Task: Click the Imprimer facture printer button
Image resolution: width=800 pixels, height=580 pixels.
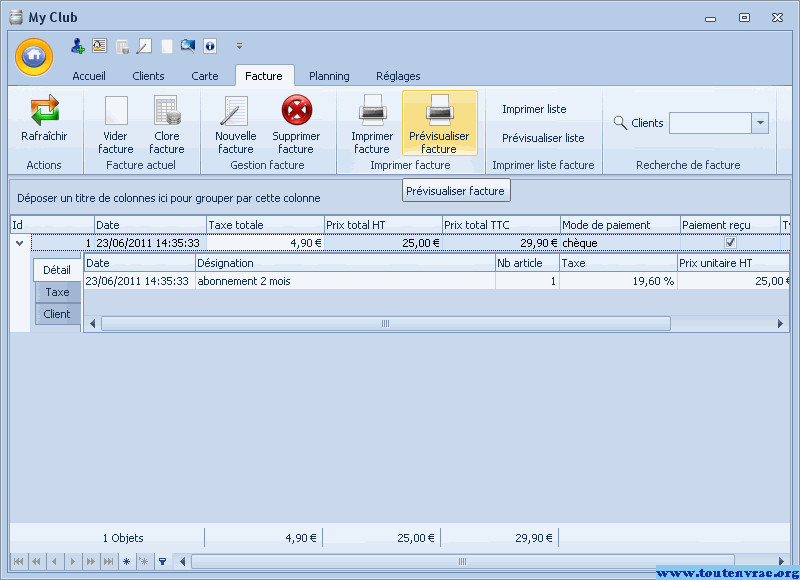Action: point(372,124)
